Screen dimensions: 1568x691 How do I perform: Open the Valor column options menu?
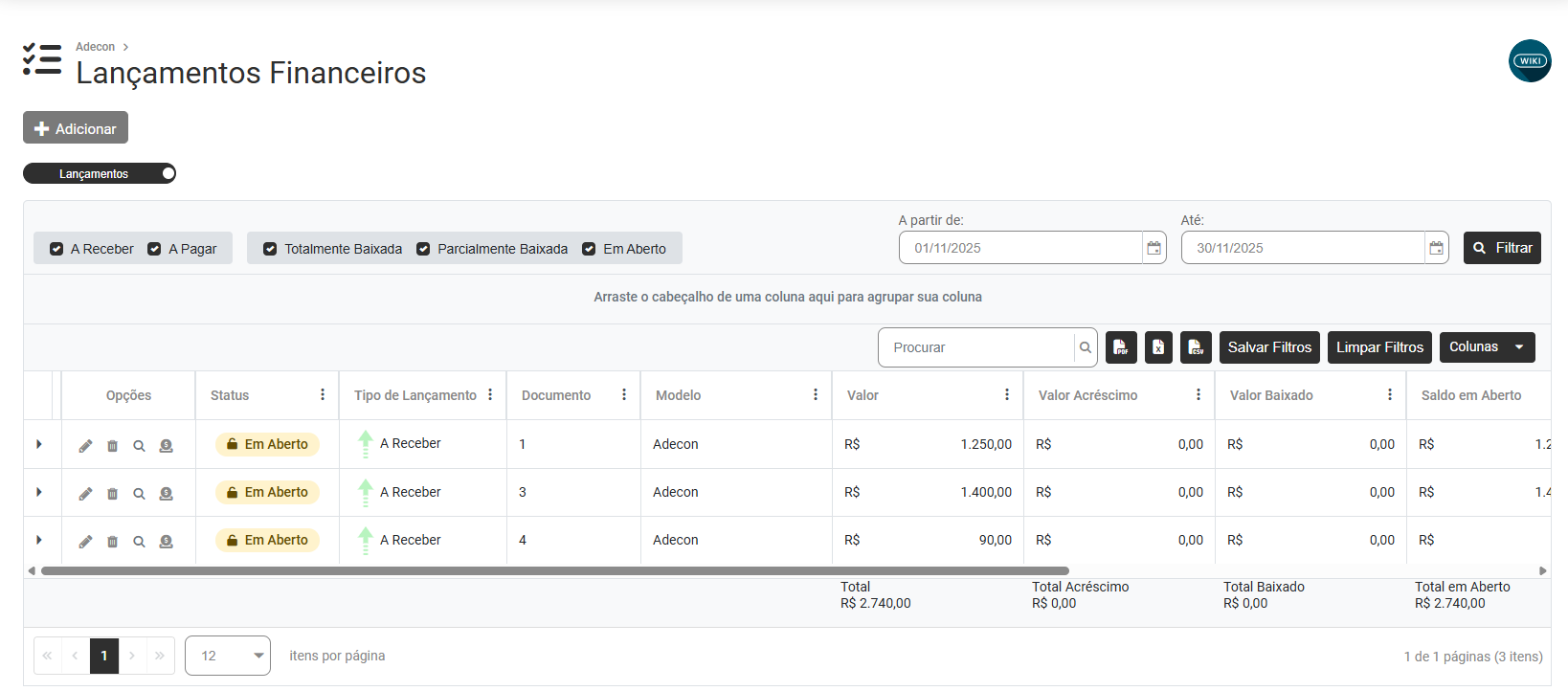click(x=1006, y=394)
